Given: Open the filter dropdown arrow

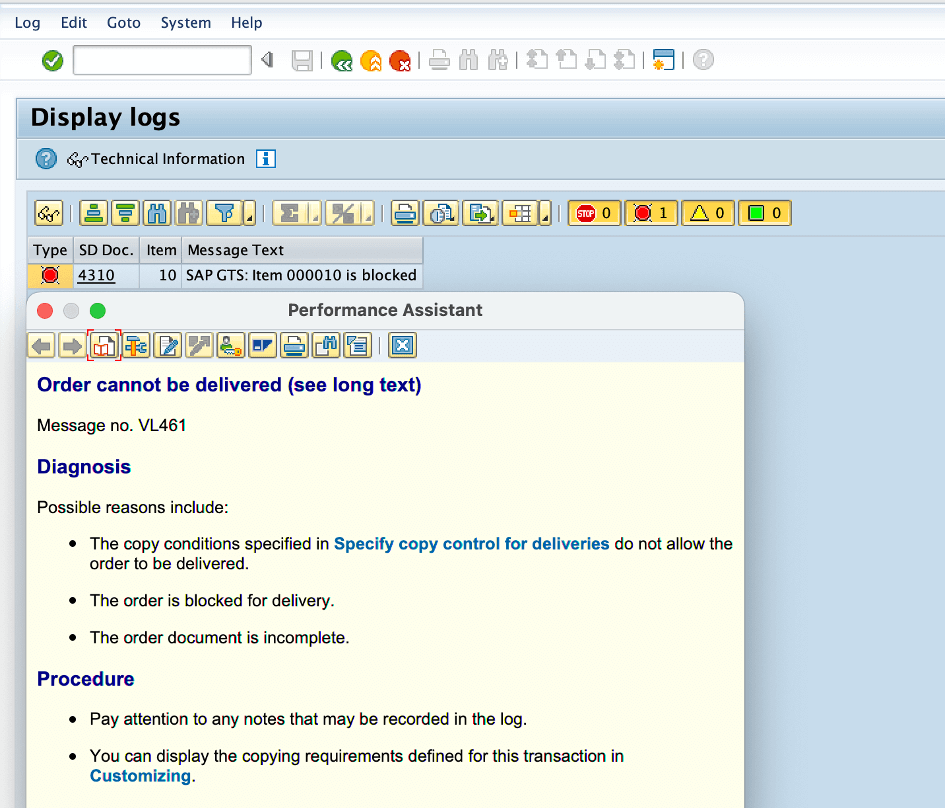Looking at the screenshot, I should point(250,213).
